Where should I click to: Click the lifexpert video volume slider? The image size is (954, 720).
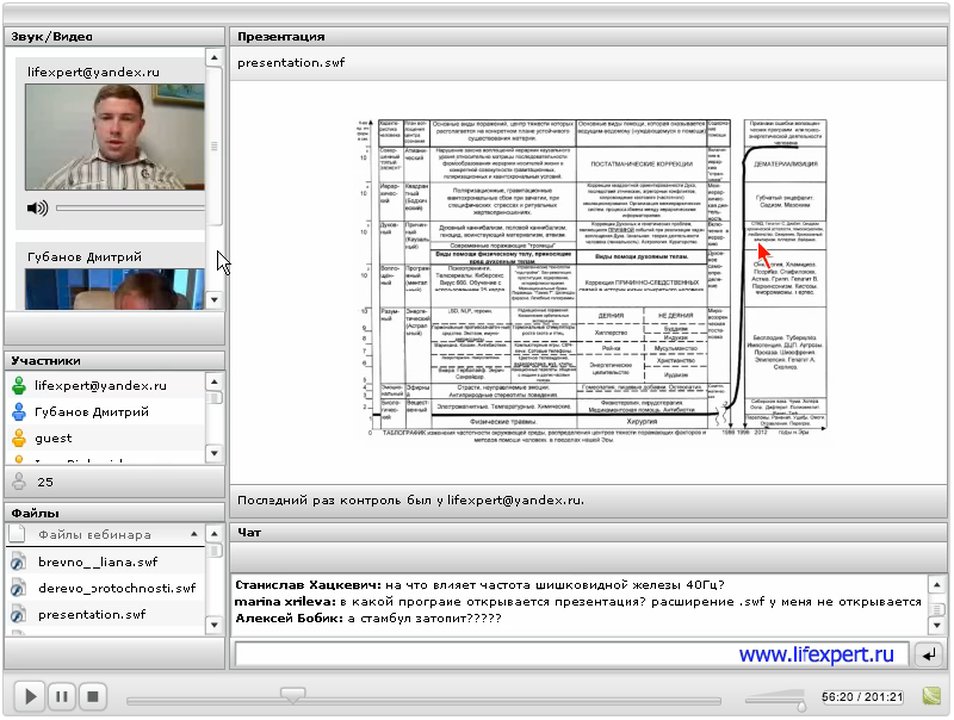click(x=130, y=208)
